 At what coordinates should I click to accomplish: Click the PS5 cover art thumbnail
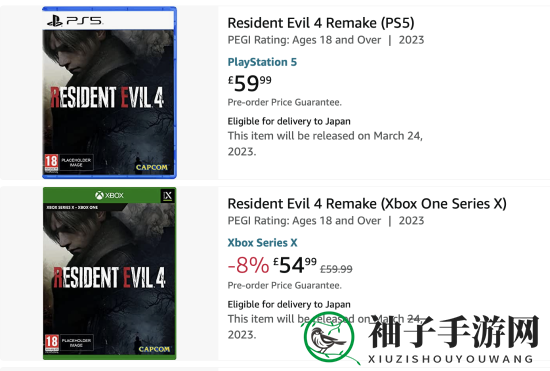point(109,93)
